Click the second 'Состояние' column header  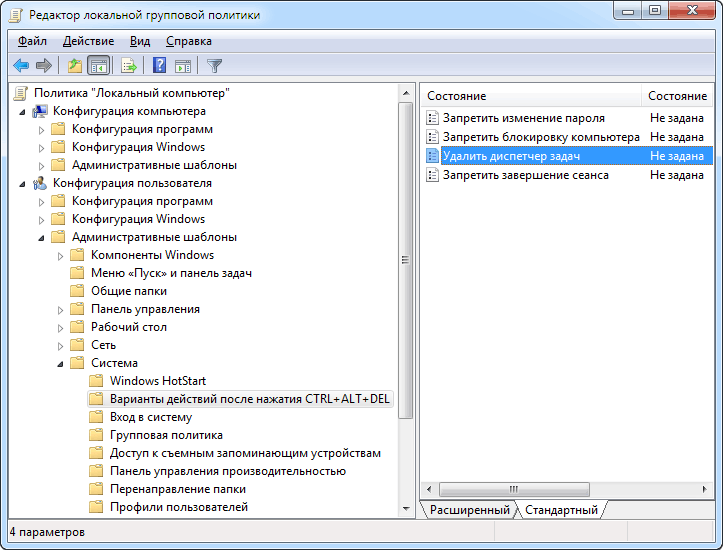tap(677, 96)
